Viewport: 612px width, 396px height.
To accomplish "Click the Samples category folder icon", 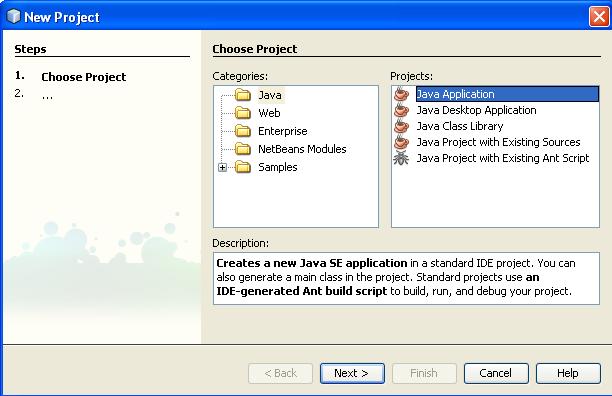I will coord(243,167).
